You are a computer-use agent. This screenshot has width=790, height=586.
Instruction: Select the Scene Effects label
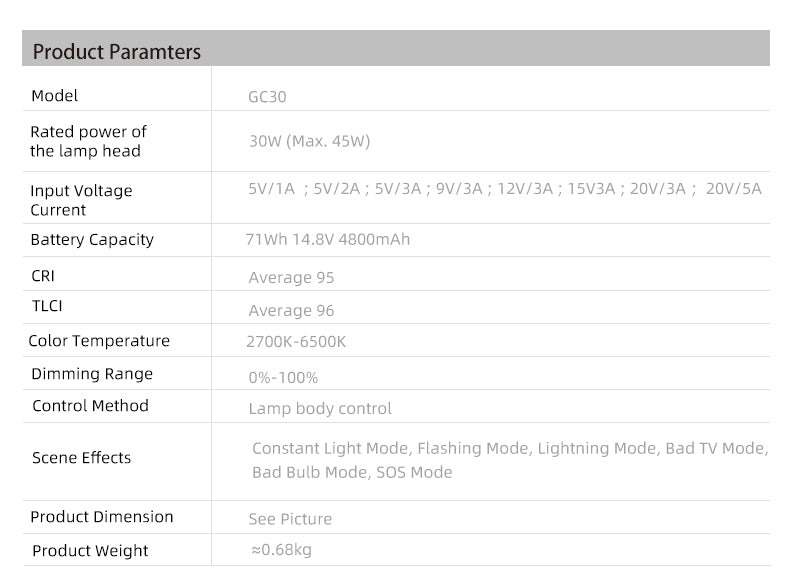click(x=81, y=458)
